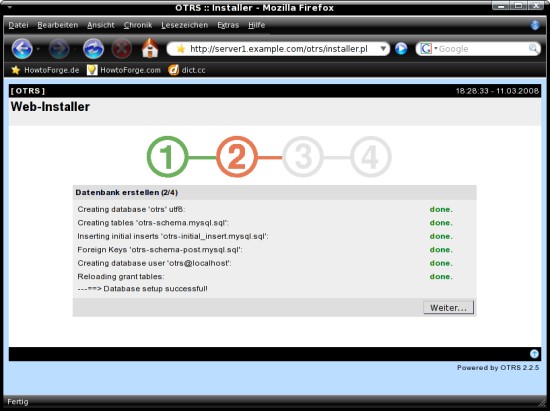Click the 'Powered by OTRS 2.2.5' text
550x411 pixels.
point(498,368)
